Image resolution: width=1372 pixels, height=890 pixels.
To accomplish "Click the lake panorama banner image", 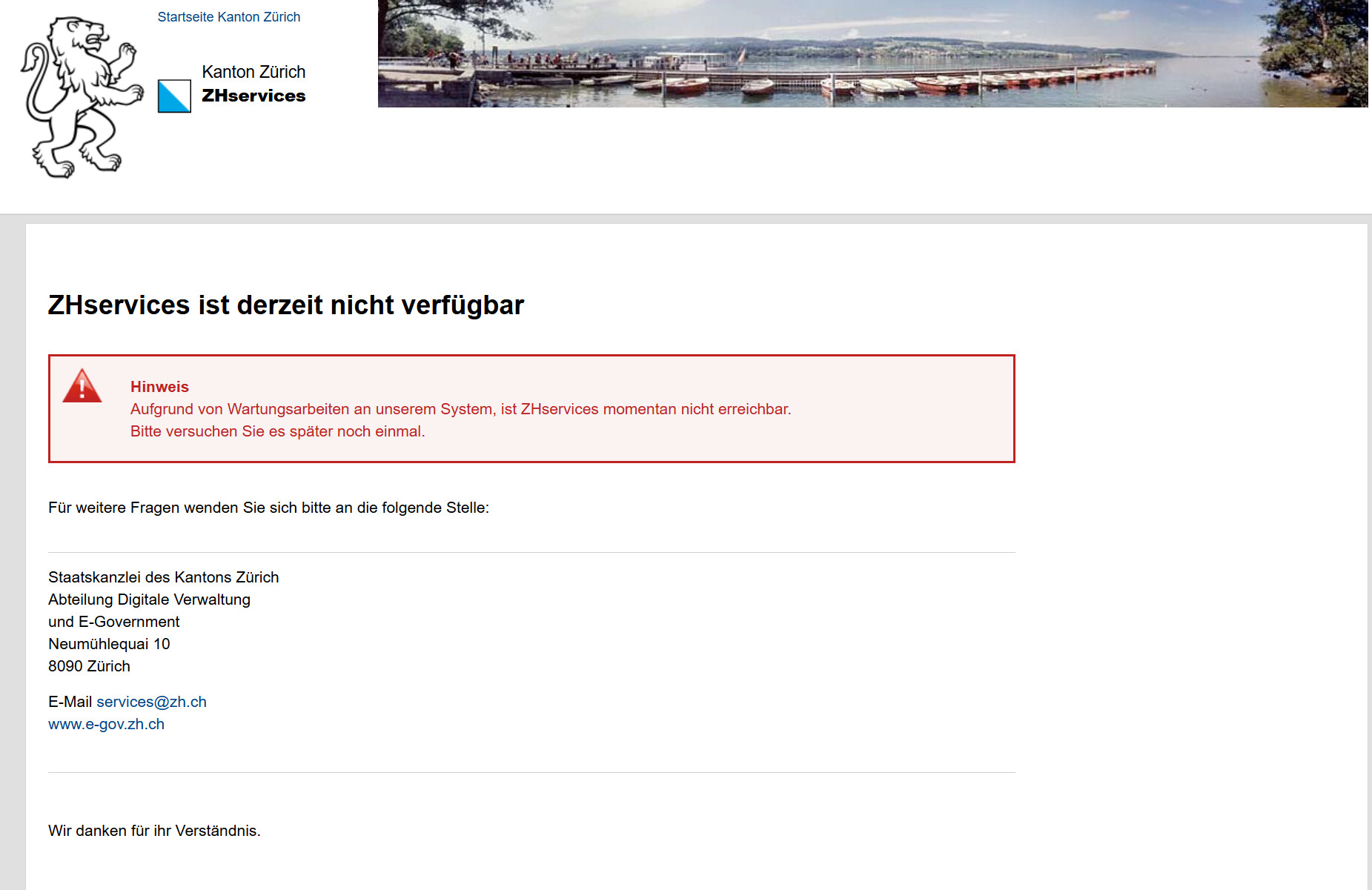I will click(872, 53).
